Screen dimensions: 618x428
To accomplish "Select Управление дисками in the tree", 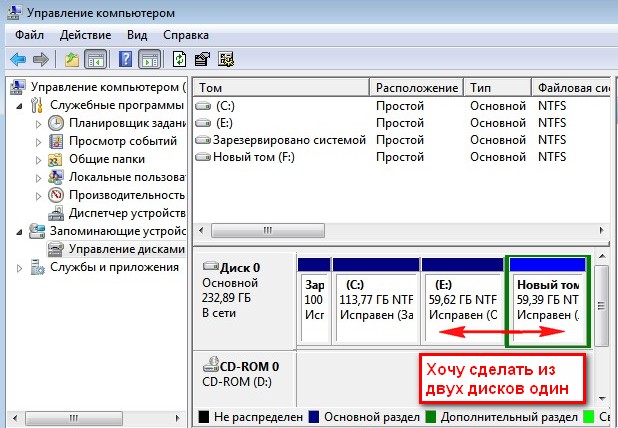I will 127,249.
